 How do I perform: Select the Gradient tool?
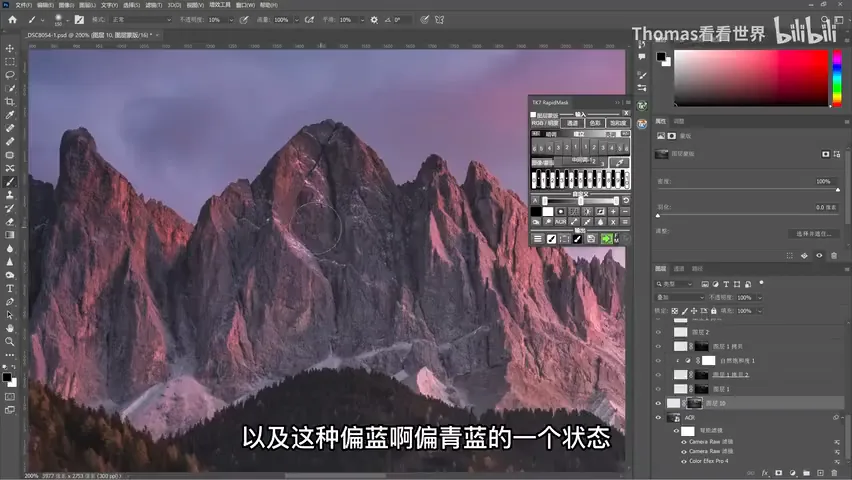[10, 235]
